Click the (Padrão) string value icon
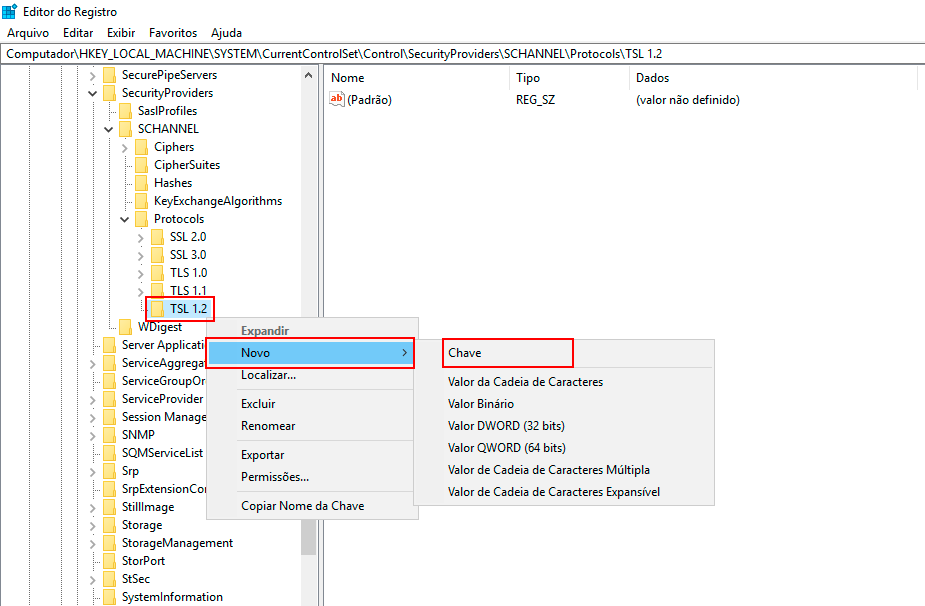925x606 pixels. coord(336,99)
